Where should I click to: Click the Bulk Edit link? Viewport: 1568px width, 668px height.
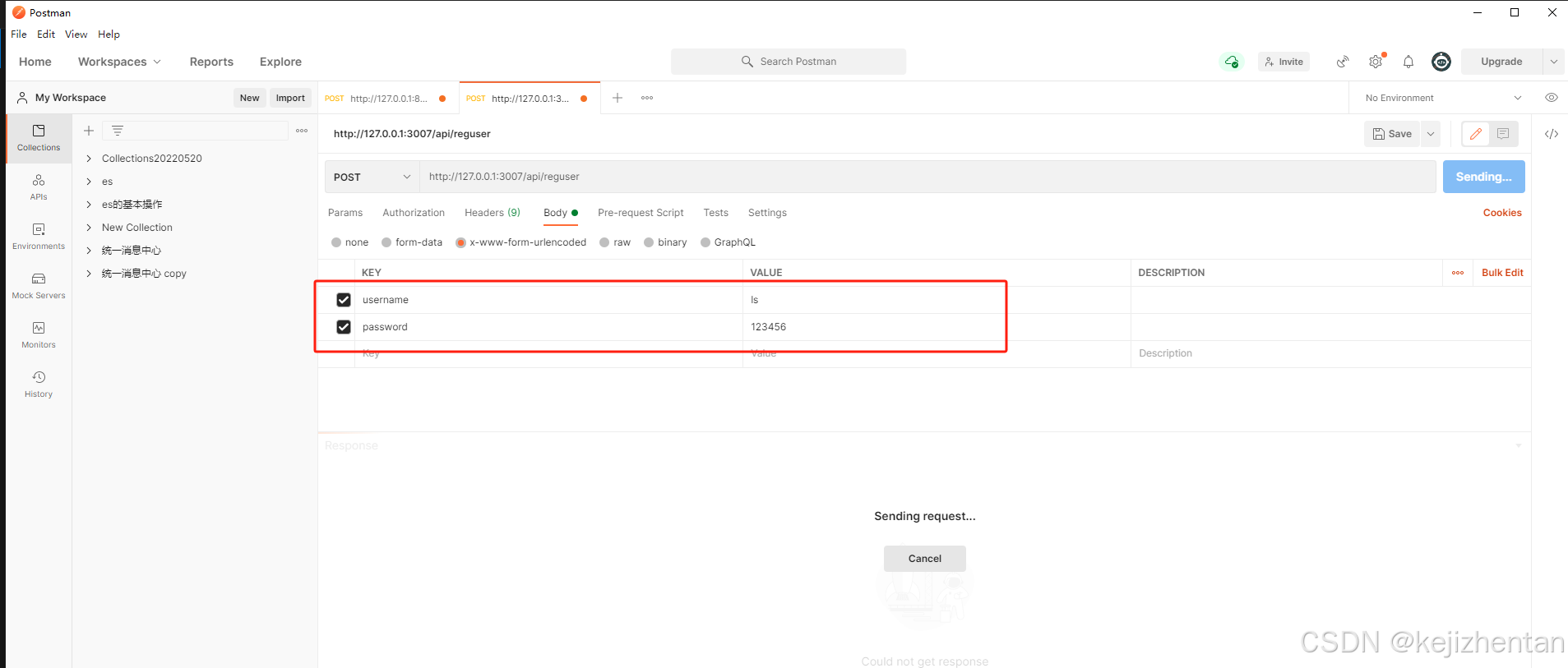click(x=1502, y=273)
